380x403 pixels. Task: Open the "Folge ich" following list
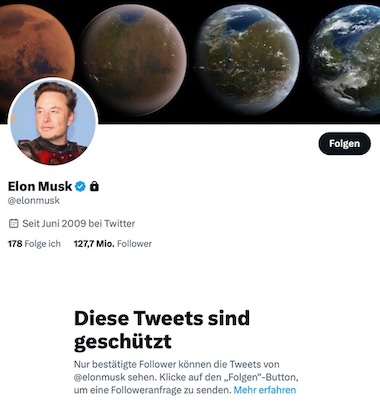coord(43,244)
